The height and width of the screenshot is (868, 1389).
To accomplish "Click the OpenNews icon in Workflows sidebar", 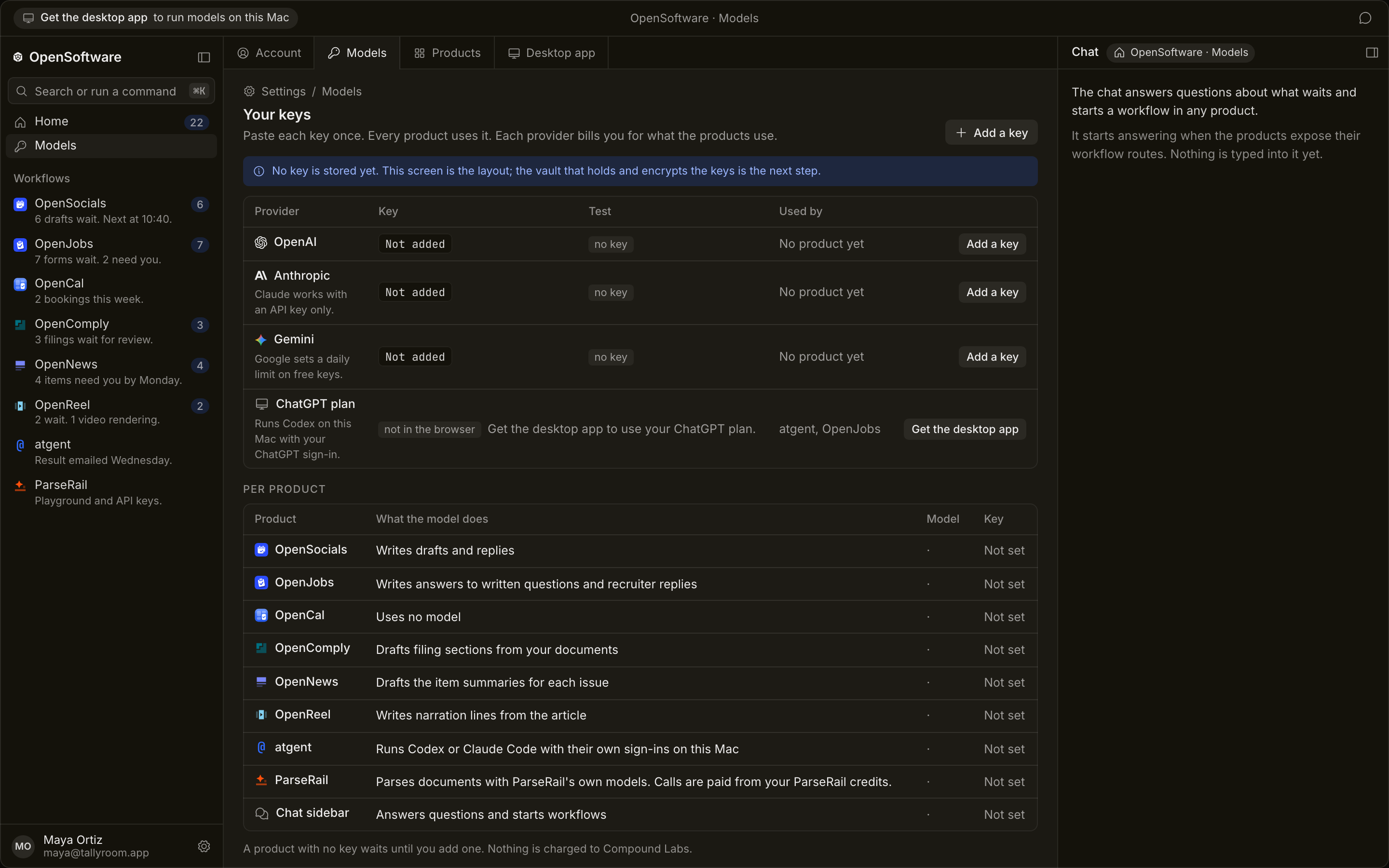I will point(21,365).
